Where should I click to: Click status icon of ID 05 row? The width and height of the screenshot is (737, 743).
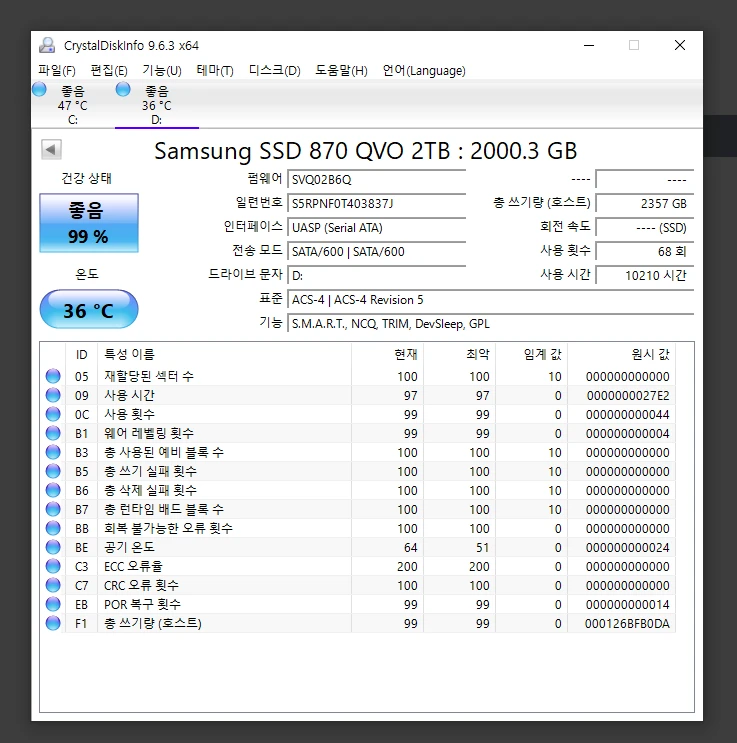(x=53, y=376)
